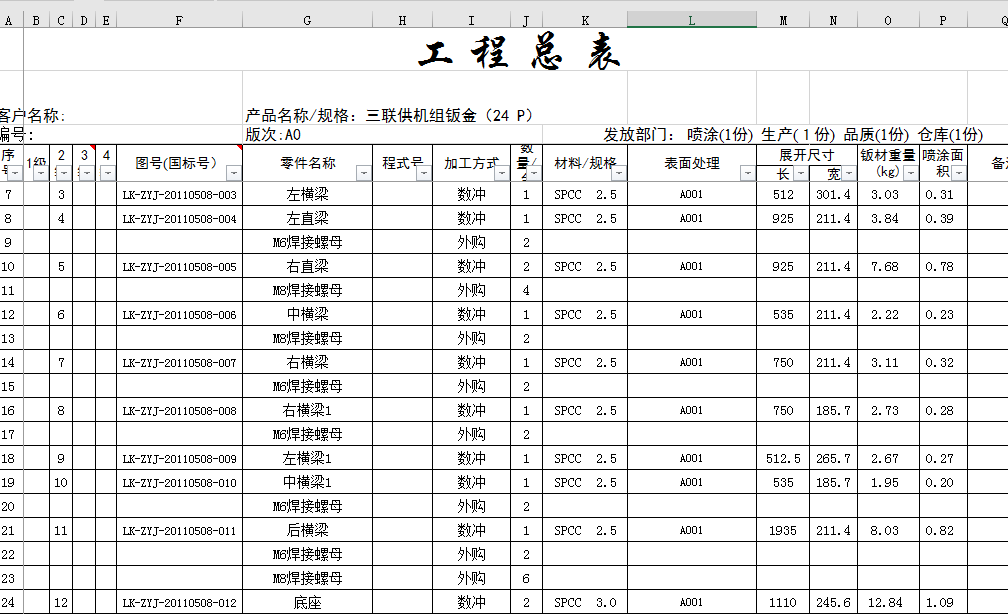Select column G header

click(x=307, y=20)
